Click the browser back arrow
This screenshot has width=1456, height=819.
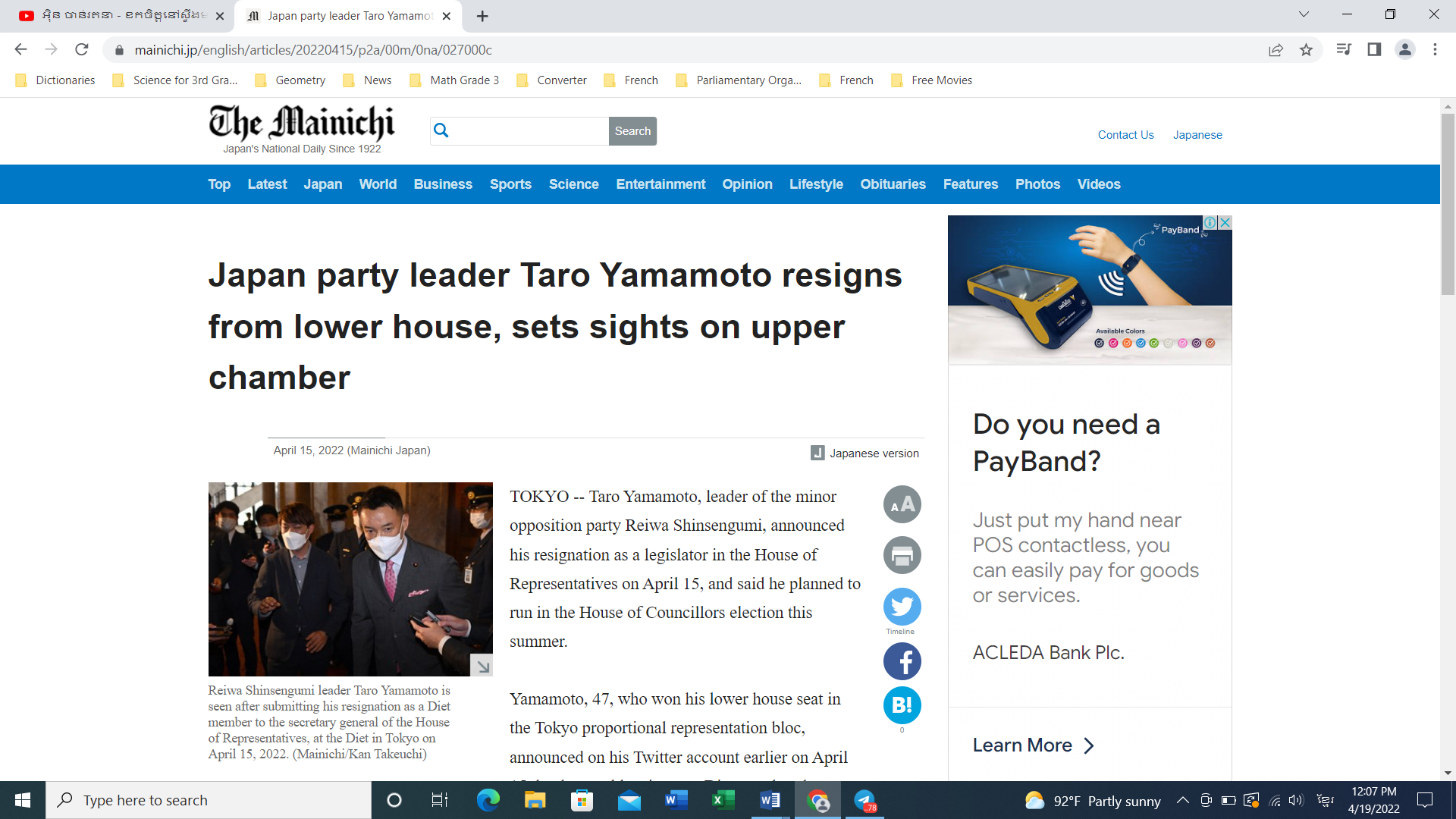pyautogui.click(x=20, y=49)
